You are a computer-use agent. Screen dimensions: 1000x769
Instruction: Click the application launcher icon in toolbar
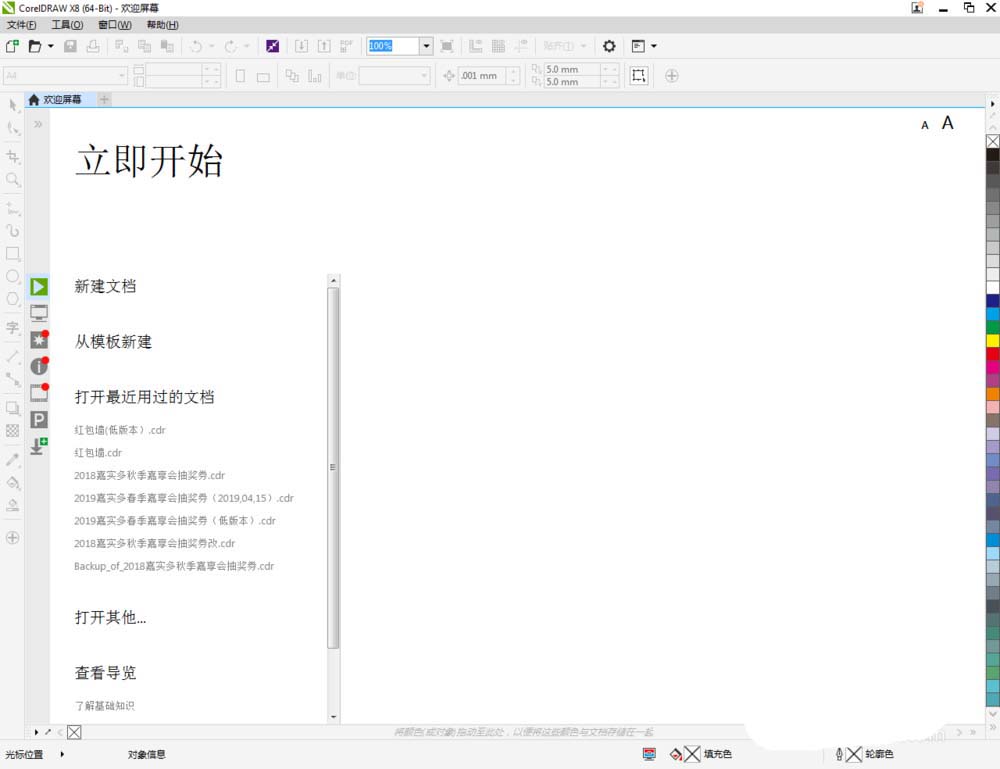point(638,46)
